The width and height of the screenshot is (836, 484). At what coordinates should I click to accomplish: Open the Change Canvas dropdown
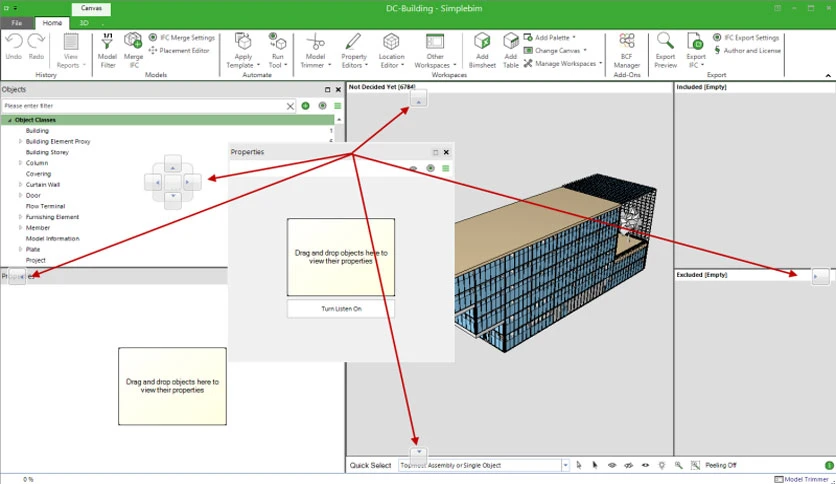pos(555,51)
